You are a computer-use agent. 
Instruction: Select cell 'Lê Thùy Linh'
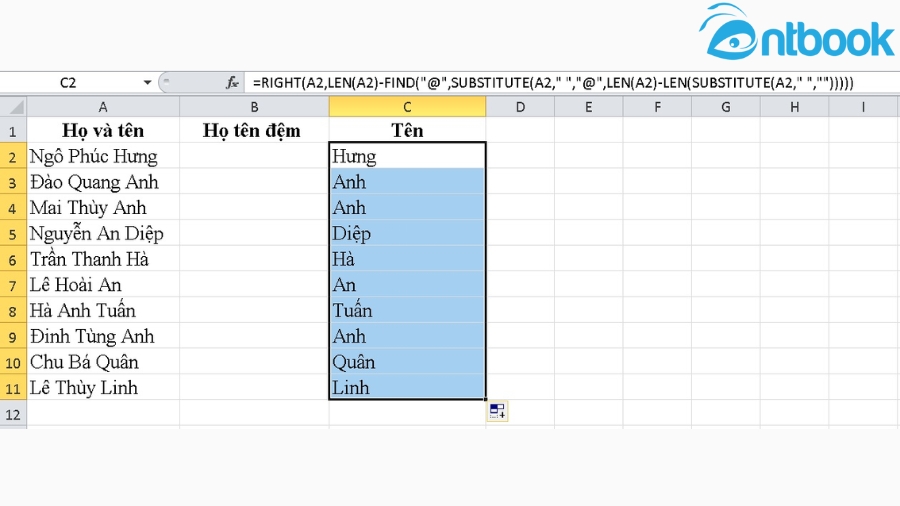(103, 387)
